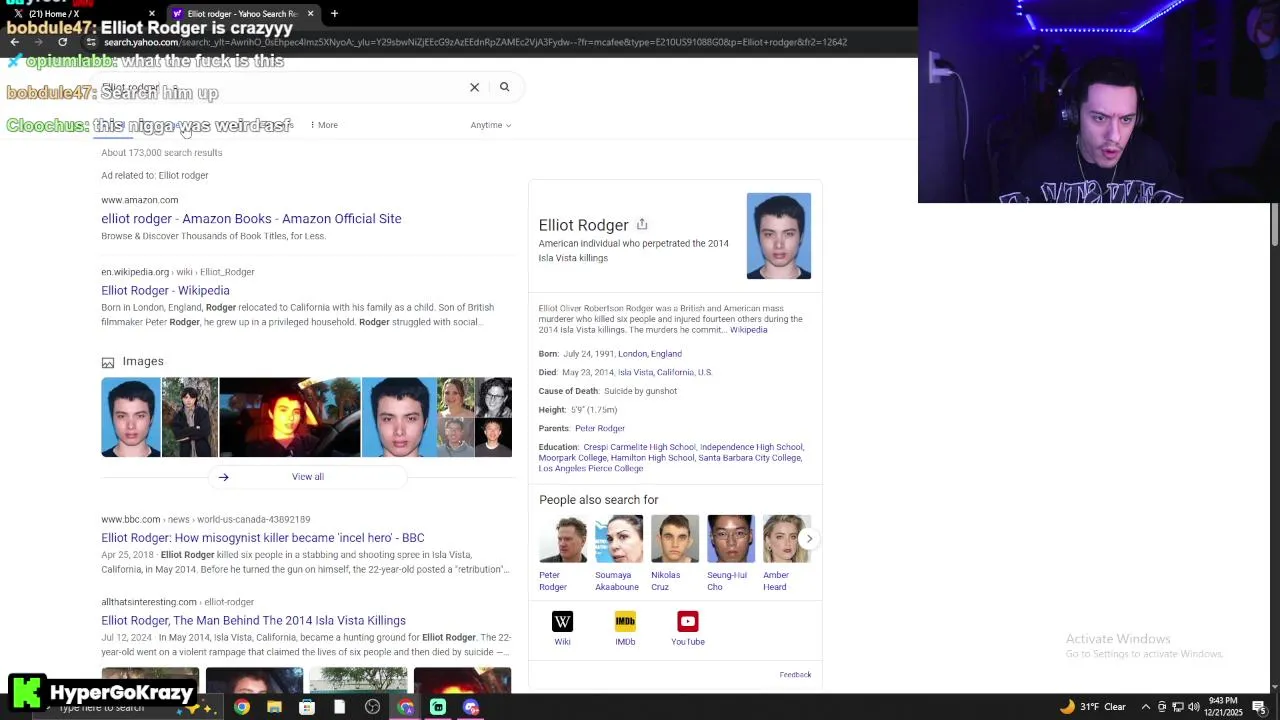
Task: Advance the People also search for carousel arrow
Action: pos(809,539)
